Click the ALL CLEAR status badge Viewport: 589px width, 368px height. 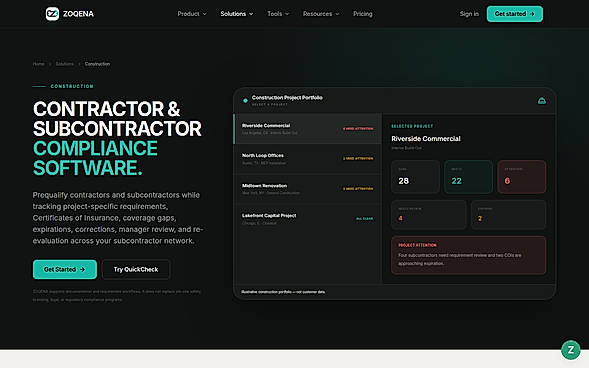point(364,219)
